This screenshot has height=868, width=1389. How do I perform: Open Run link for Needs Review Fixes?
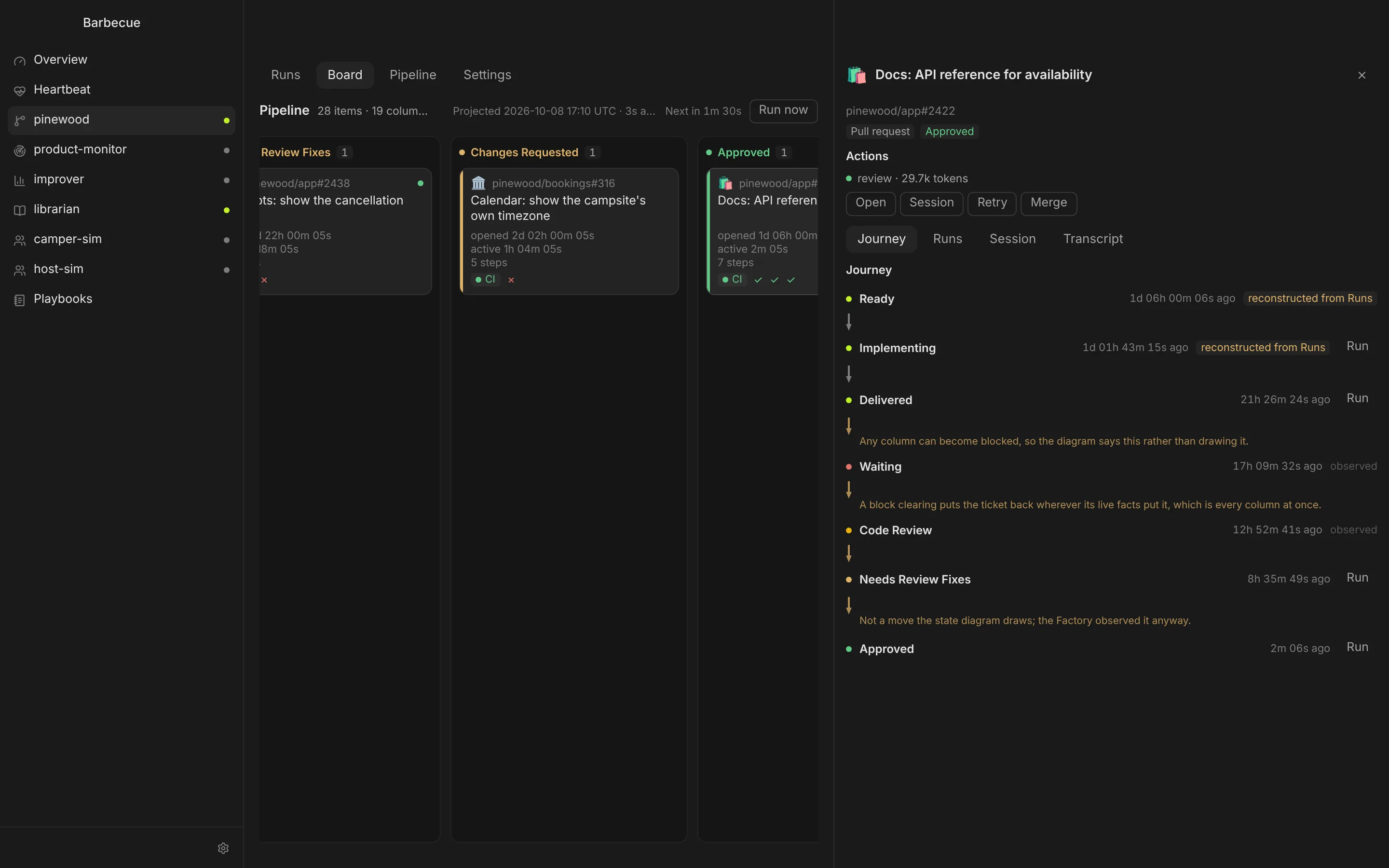(x=1357, y=578)
